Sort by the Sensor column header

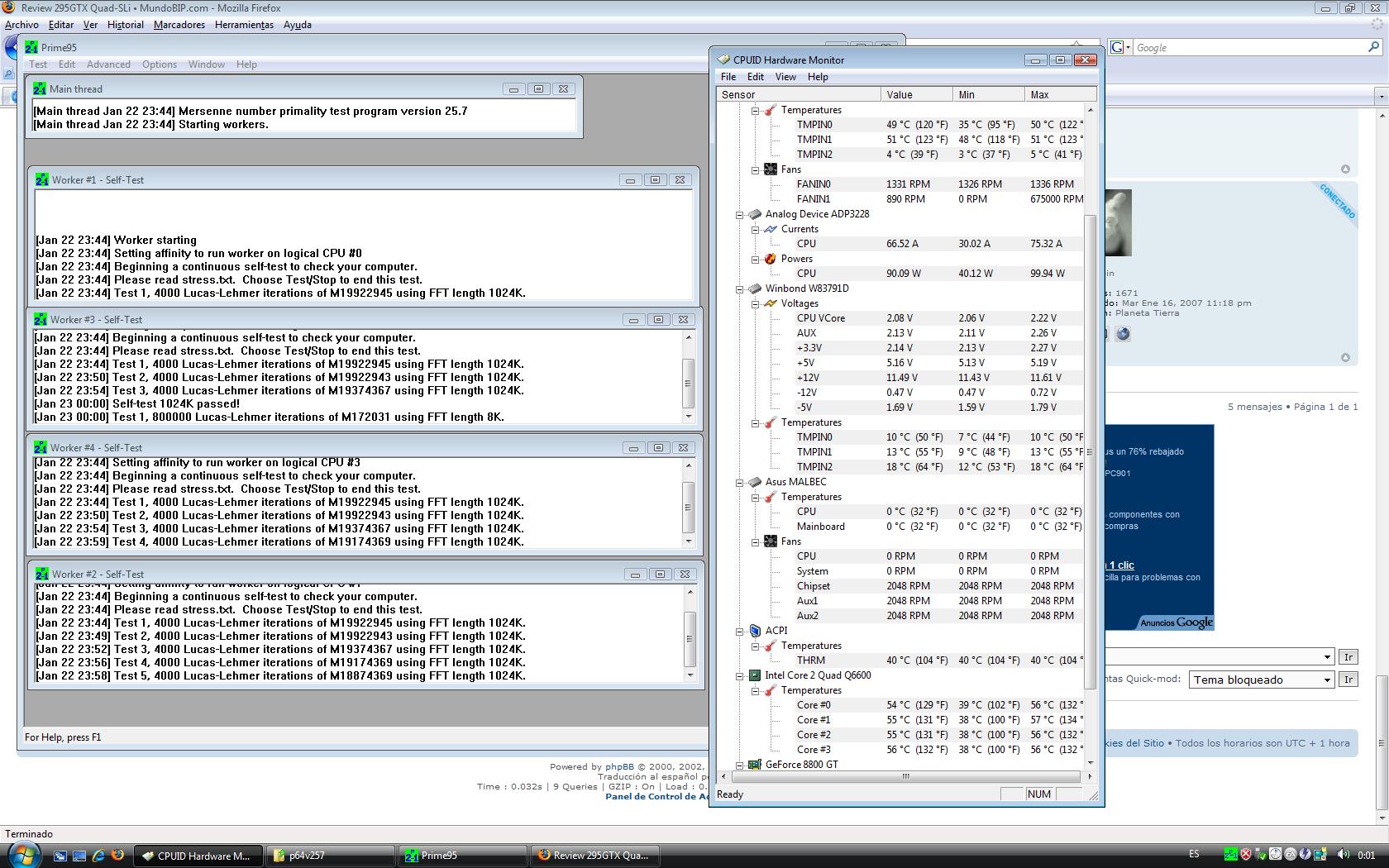tap(799, 94)
